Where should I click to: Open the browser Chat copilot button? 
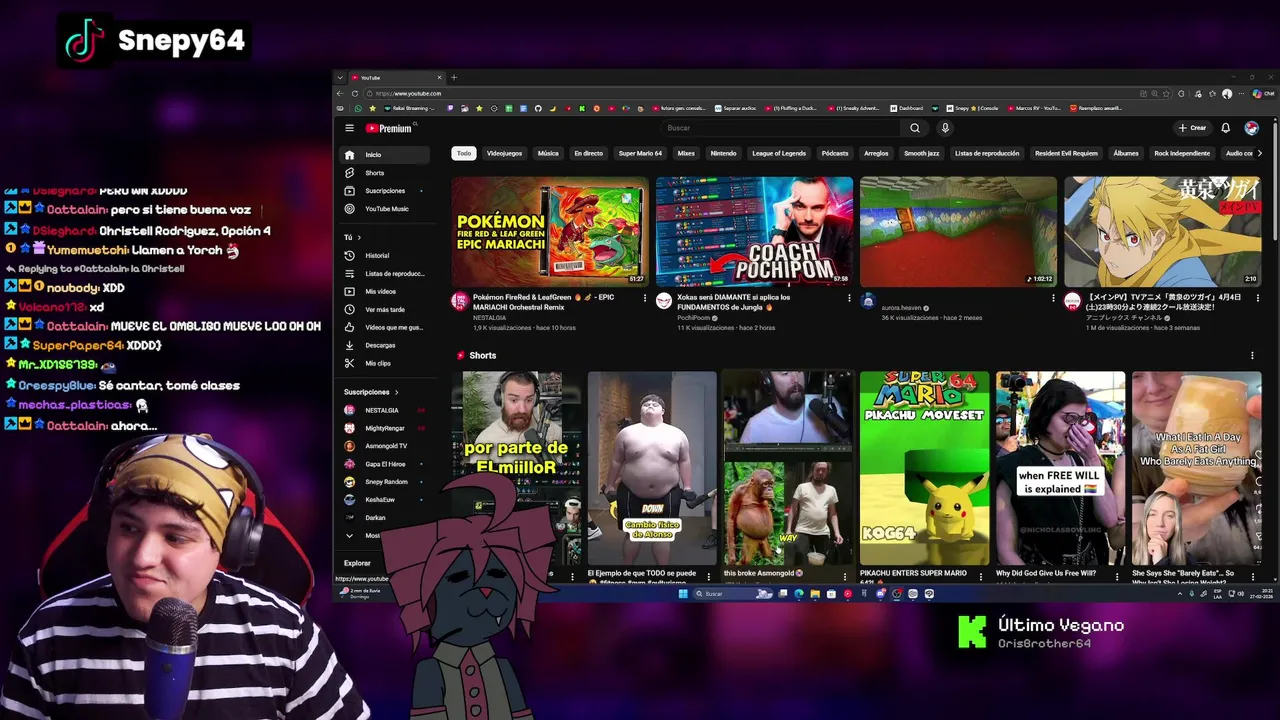[x=1263, y=93]
